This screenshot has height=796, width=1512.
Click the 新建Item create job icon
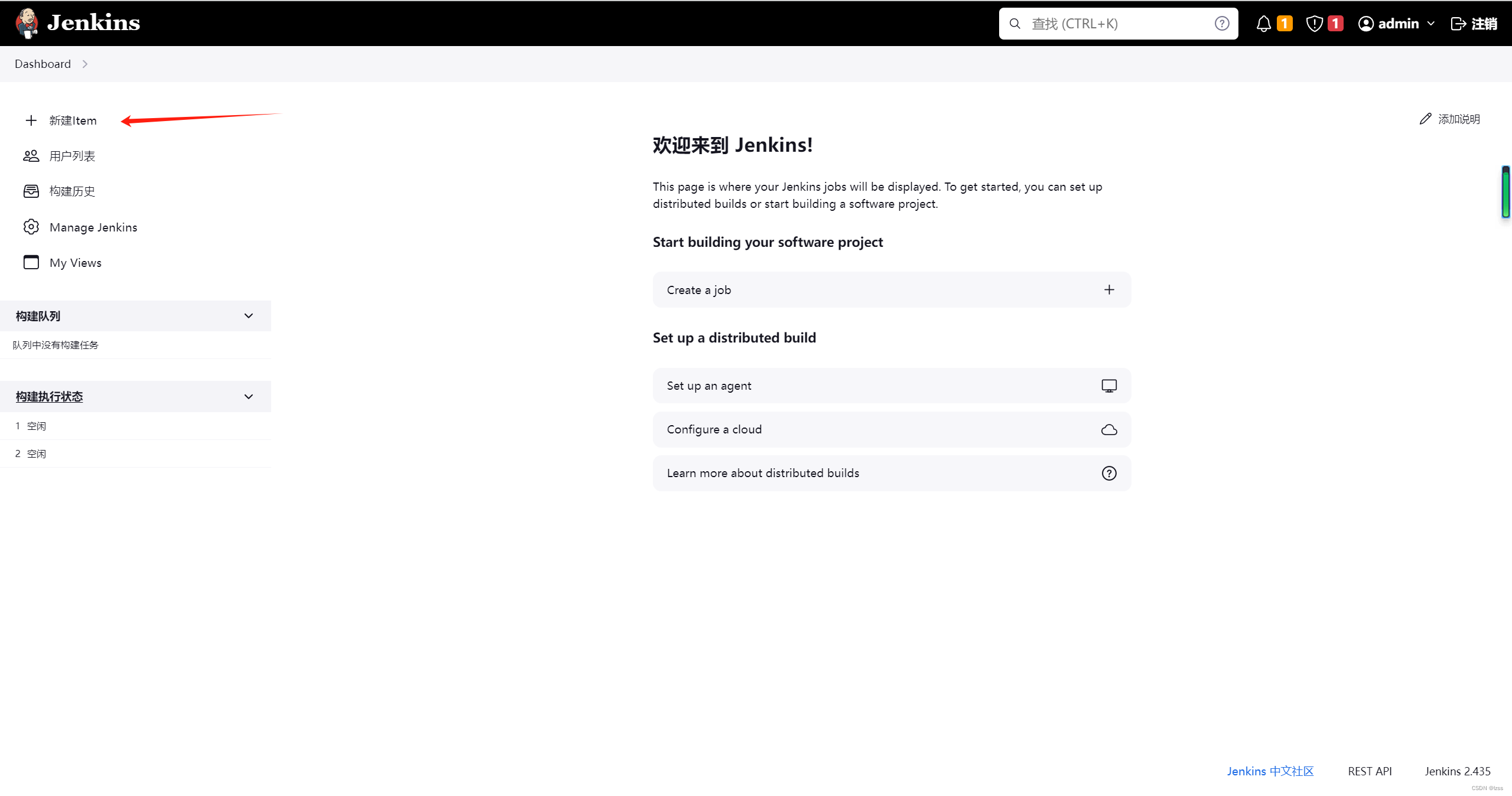coord(31,120)
